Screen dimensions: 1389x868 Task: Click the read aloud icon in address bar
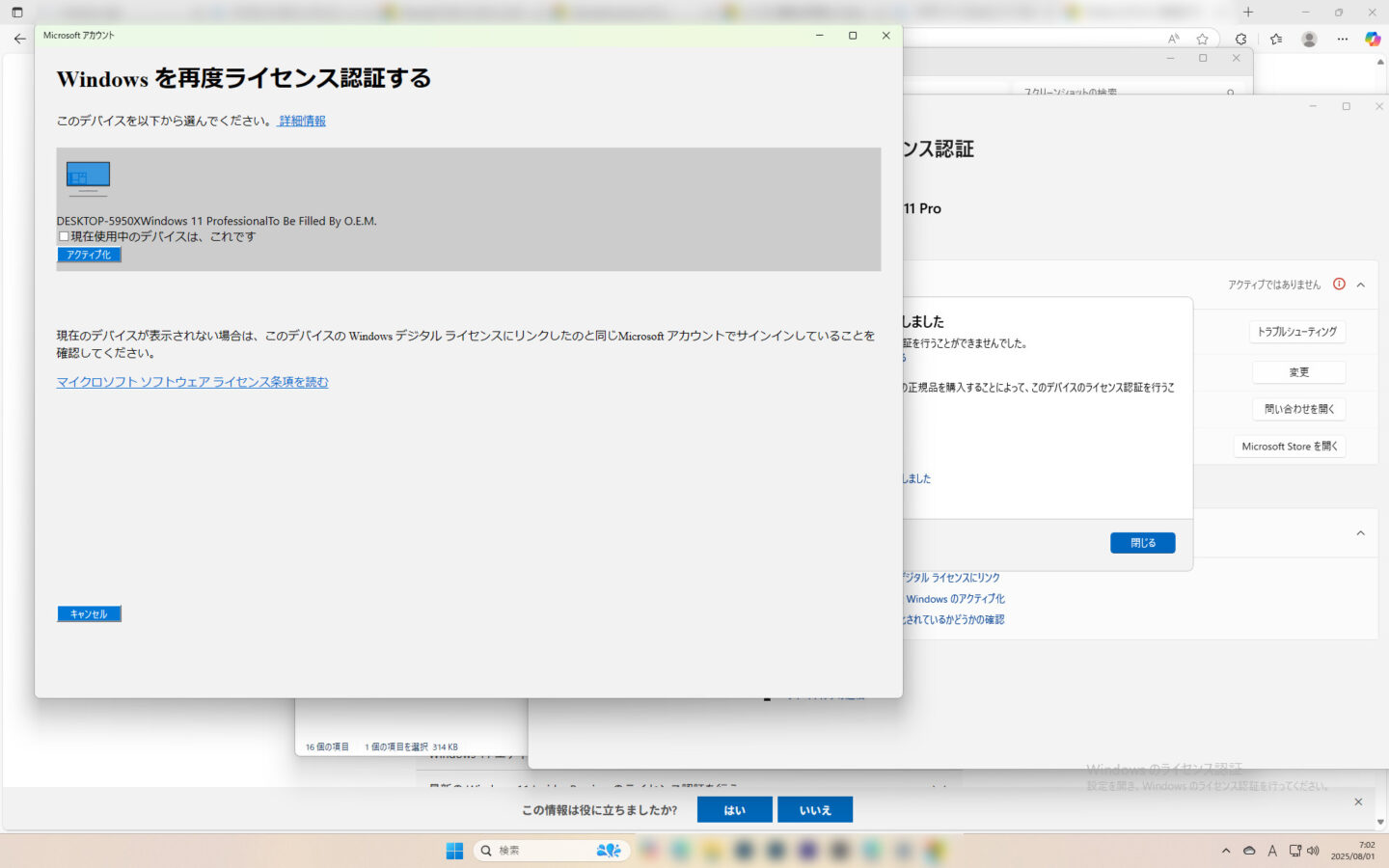tap(1174, 39)
